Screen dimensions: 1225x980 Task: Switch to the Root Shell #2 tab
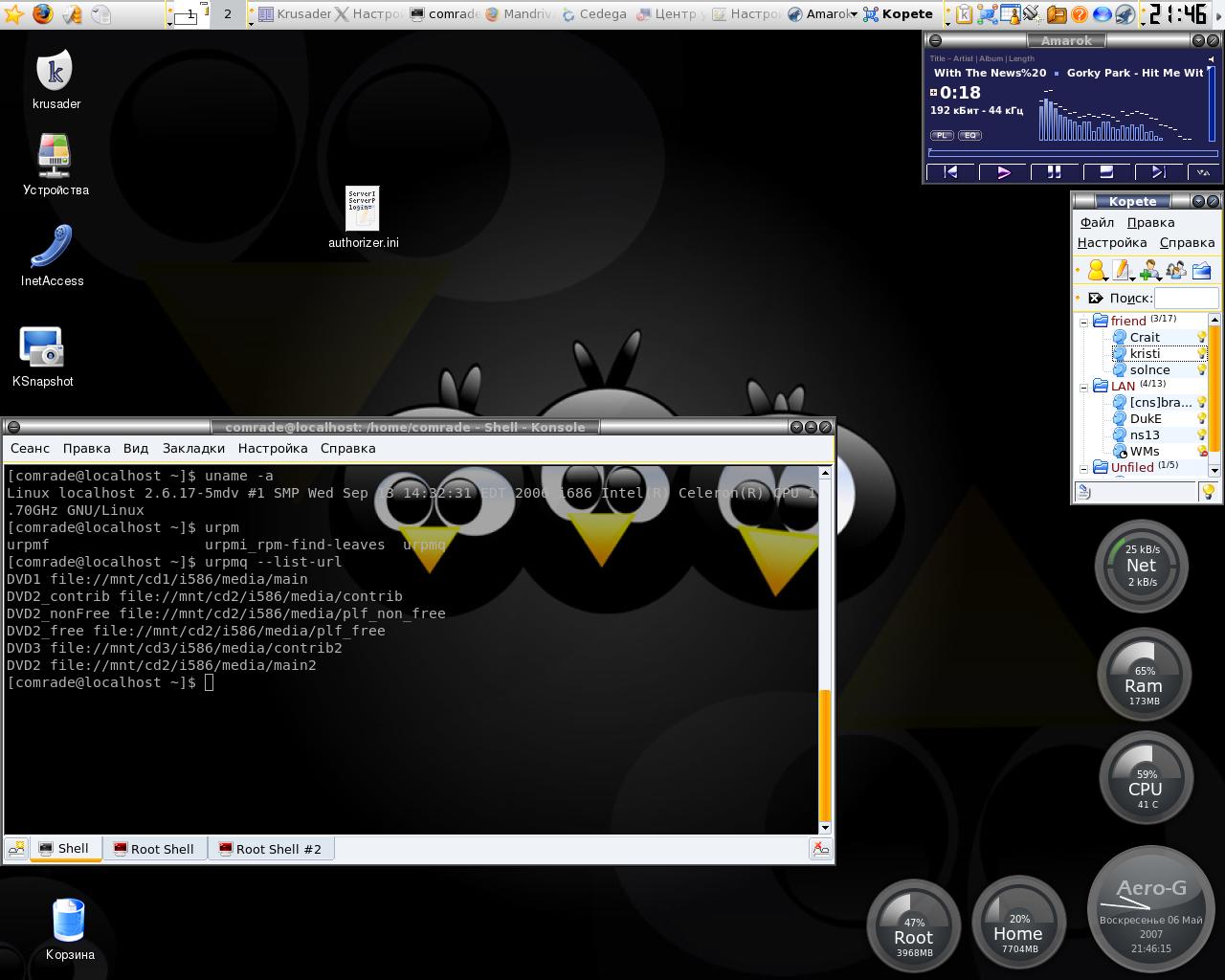[270, 849]
